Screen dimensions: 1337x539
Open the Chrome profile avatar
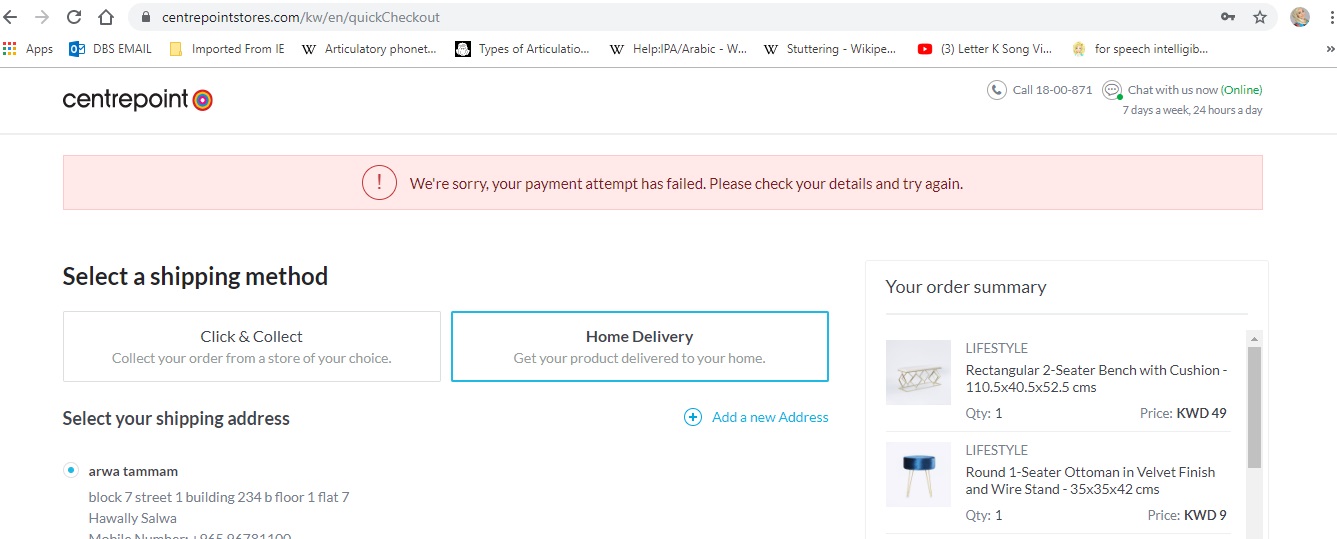[1300, 17]
